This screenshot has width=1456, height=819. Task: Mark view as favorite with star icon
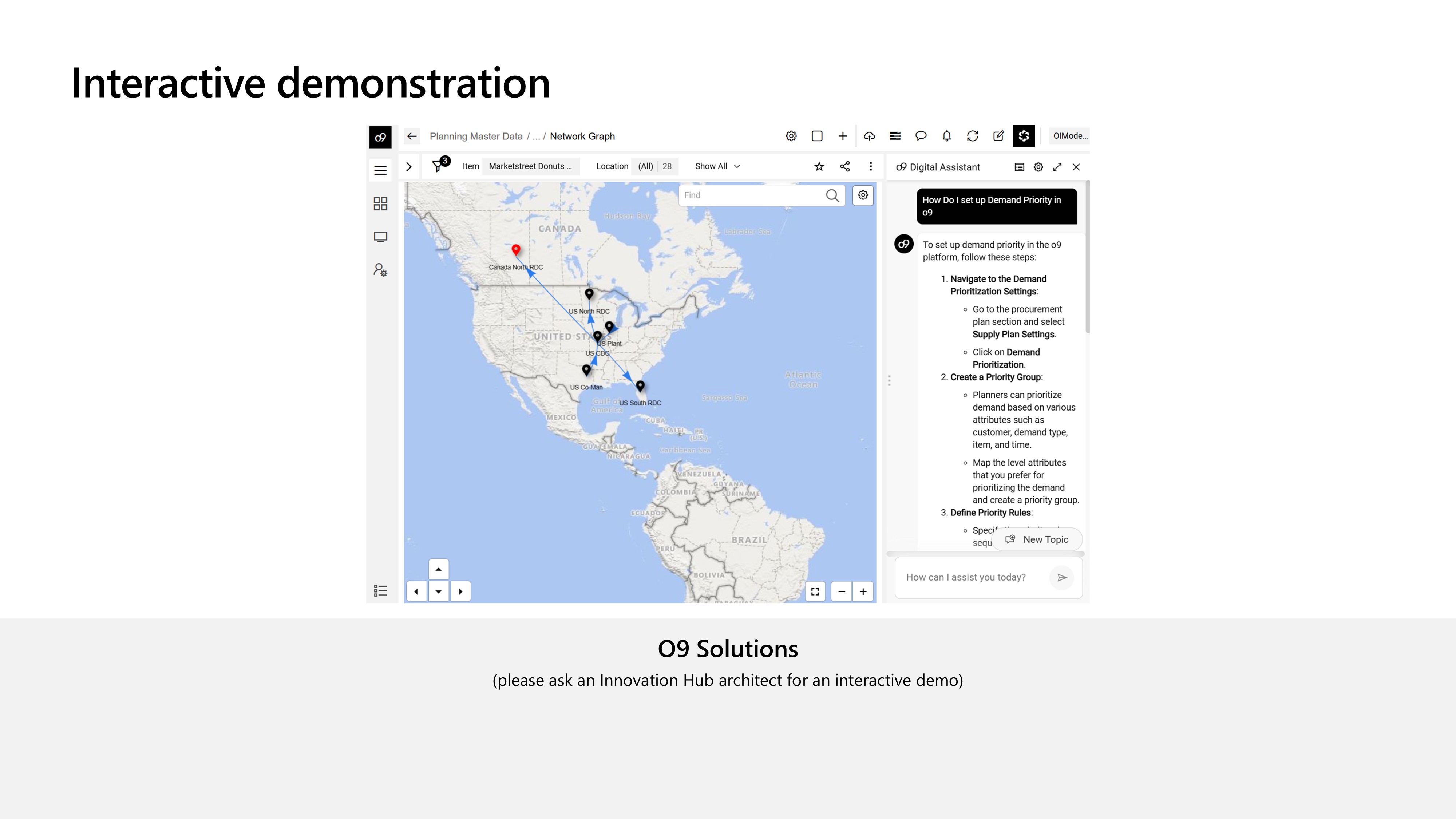pyautogui.click(x=819, y=166)
